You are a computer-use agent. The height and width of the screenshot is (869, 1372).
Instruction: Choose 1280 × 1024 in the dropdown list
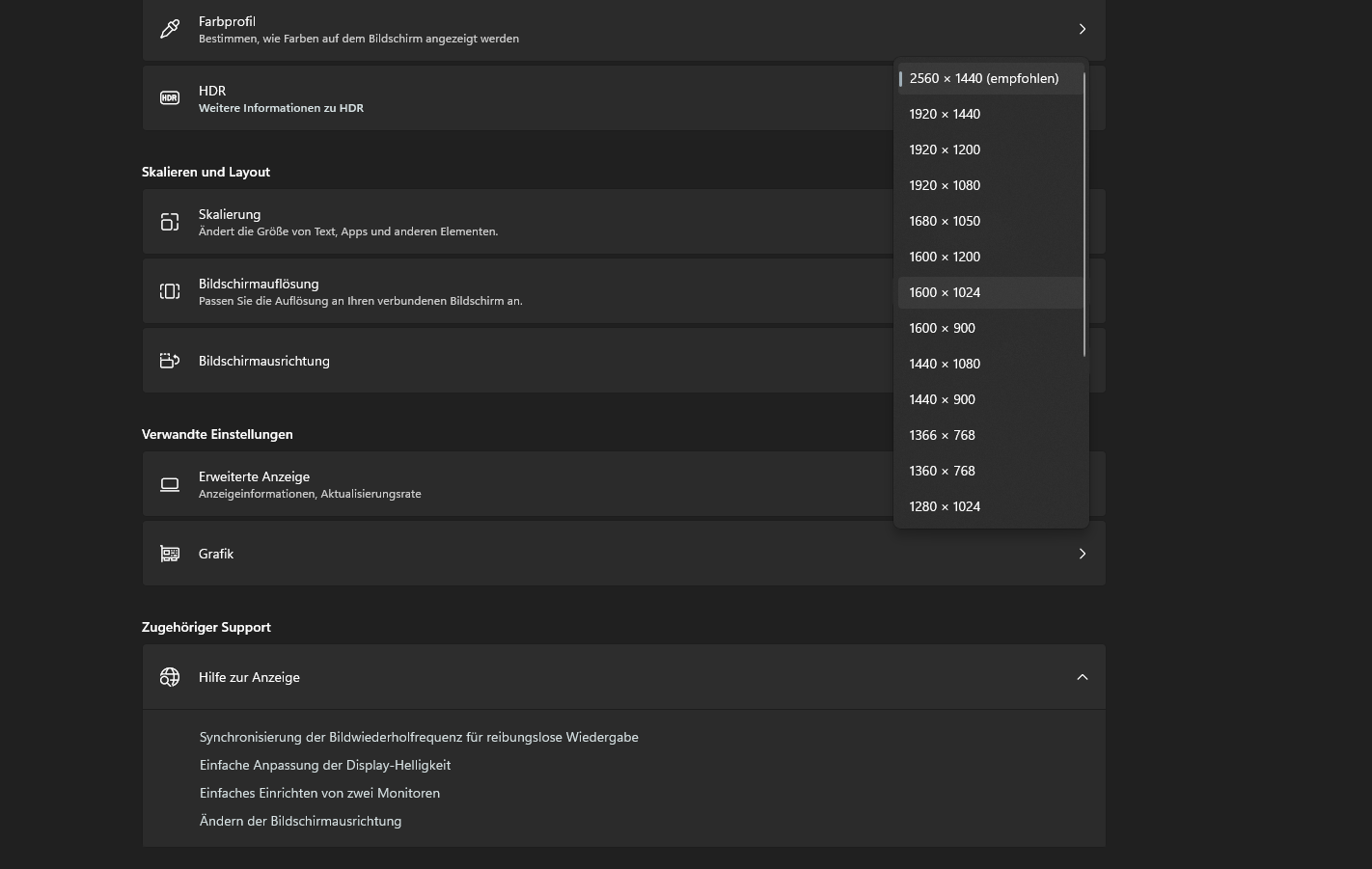[x=945, y=506]
